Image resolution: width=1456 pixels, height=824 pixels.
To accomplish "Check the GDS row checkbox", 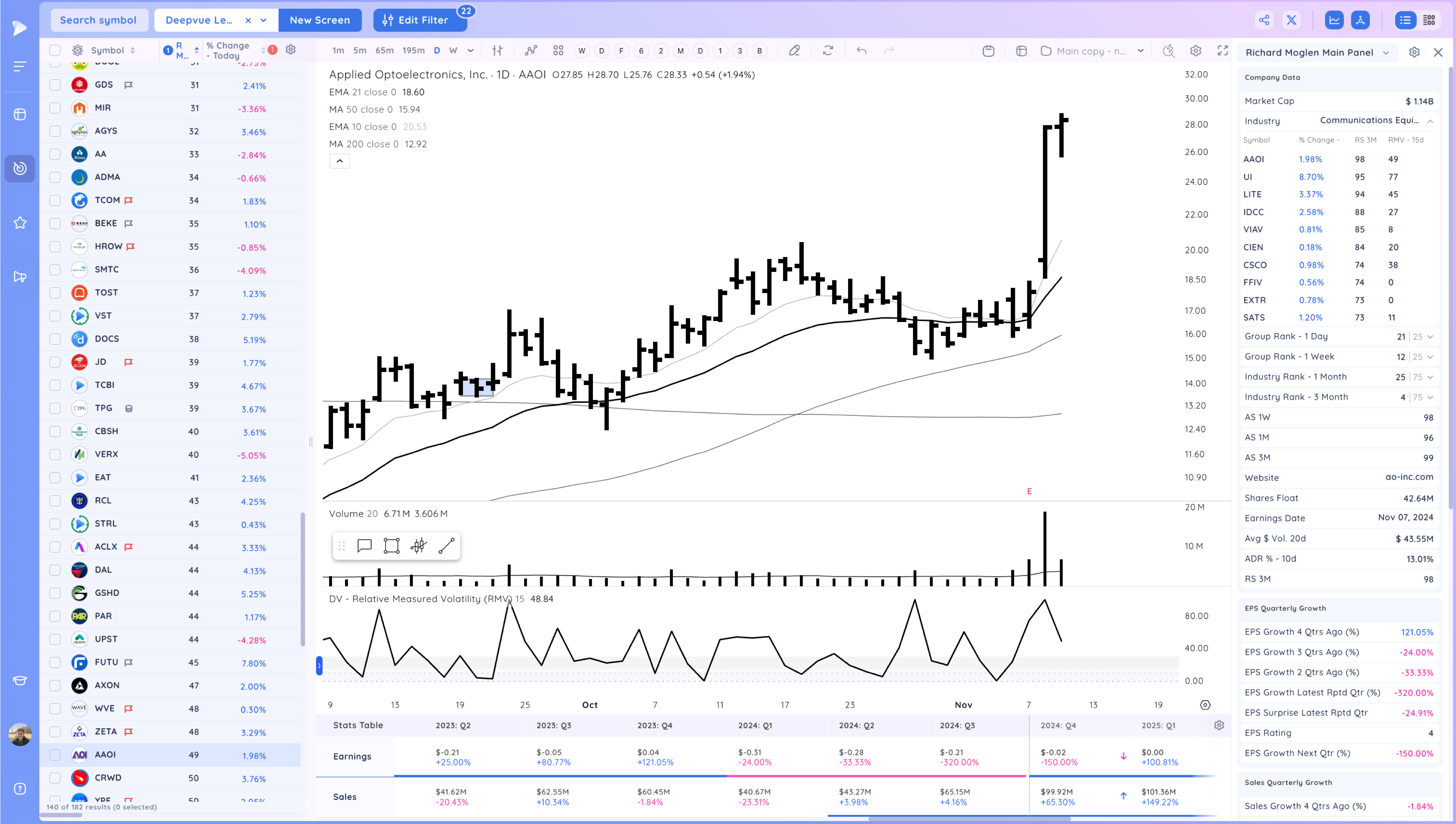I will coord(55,85).
